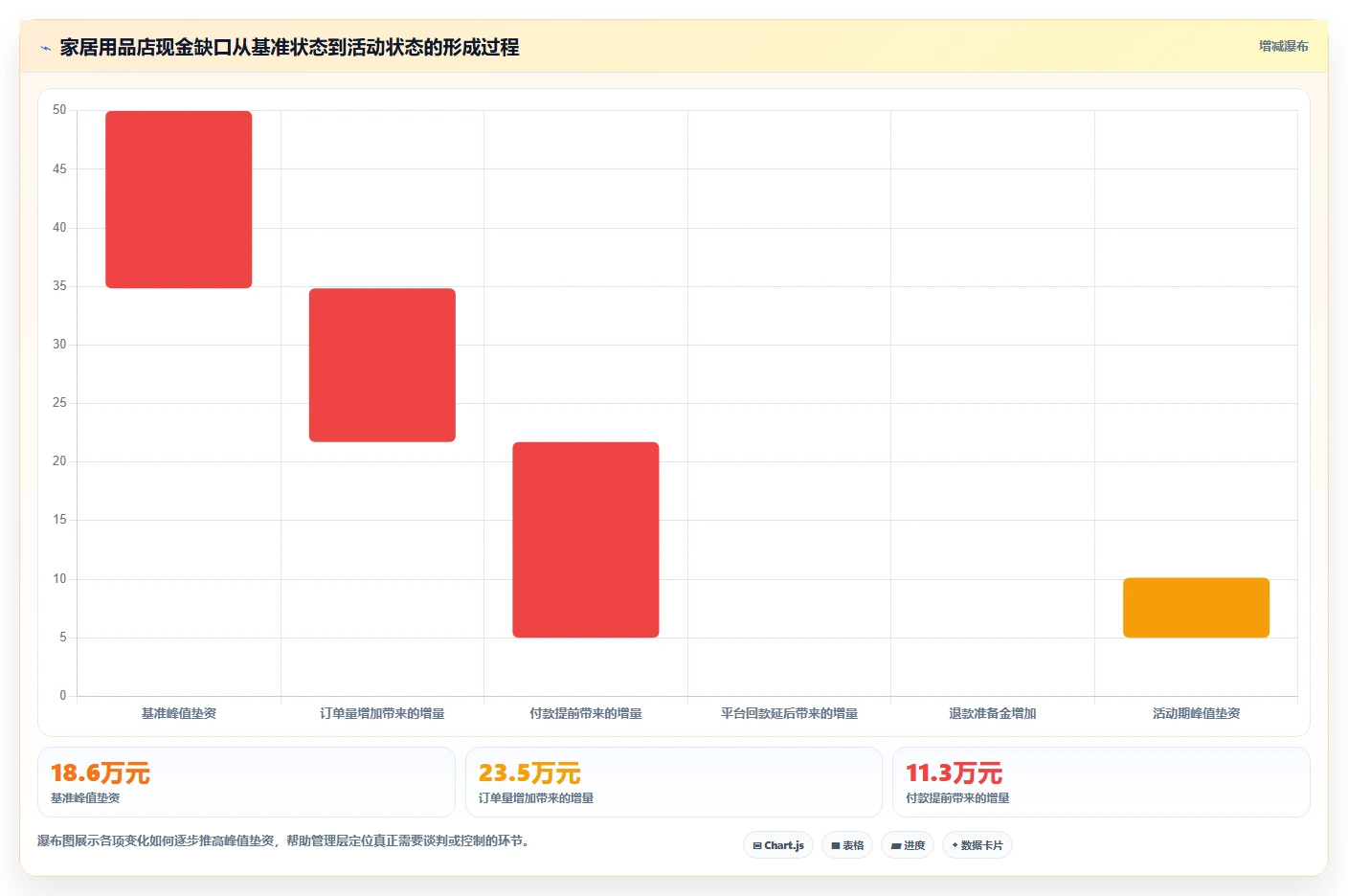
Task: Open the 23.5万元 订单量增加 card
Action: click(x=674, y=782)
